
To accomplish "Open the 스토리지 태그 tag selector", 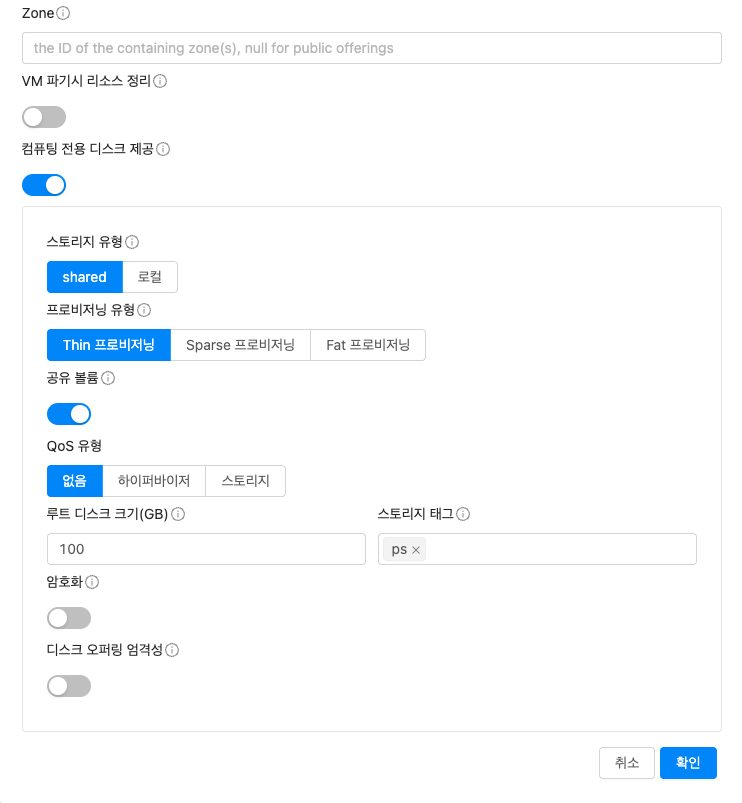I will coord(560,550).
